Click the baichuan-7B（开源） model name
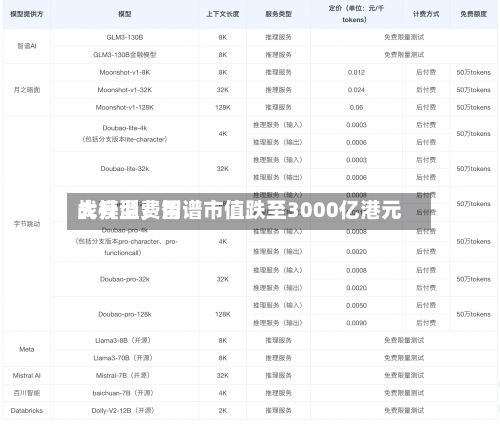The width and height of the screenshot is (500, 424). 124,393
